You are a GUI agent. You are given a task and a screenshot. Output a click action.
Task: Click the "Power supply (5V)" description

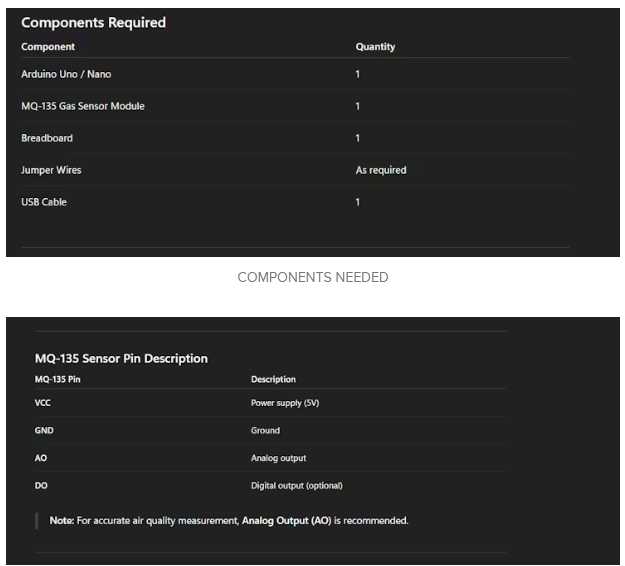point(285,403)
